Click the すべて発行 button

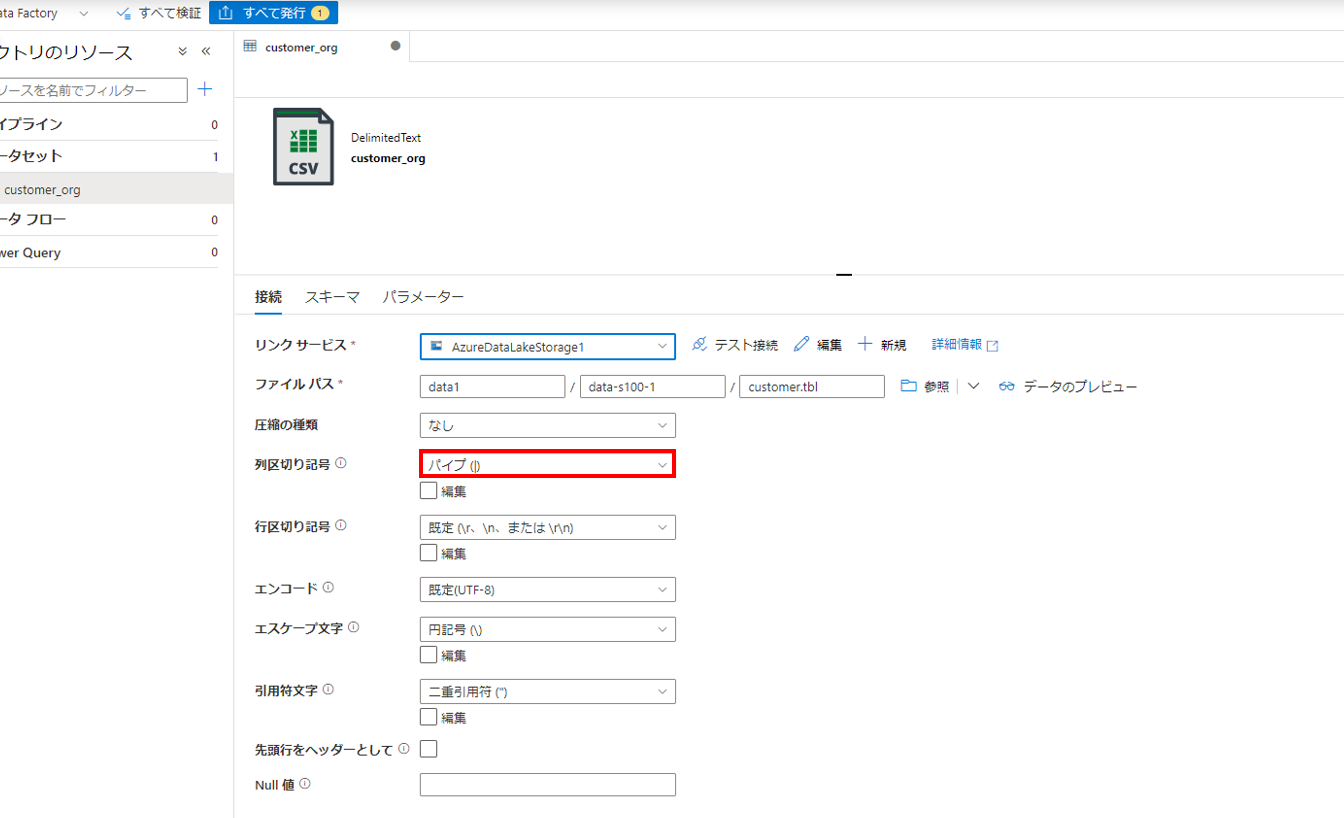coord(273,13)
